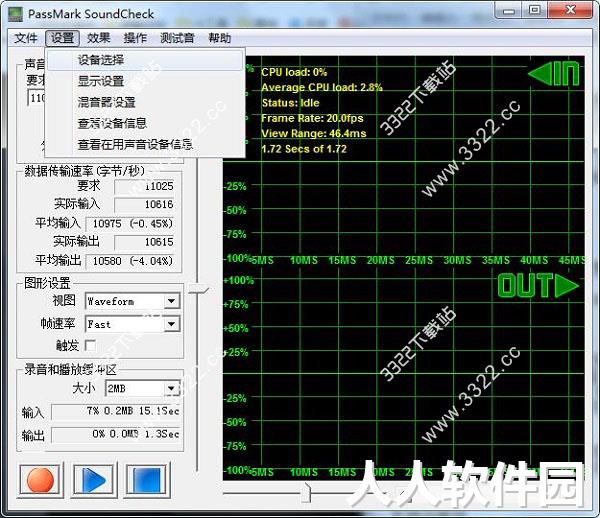Click the Frame Rate: 20.0fps text
This screenshot has height=518, width=600.
(x=312, y=118)
